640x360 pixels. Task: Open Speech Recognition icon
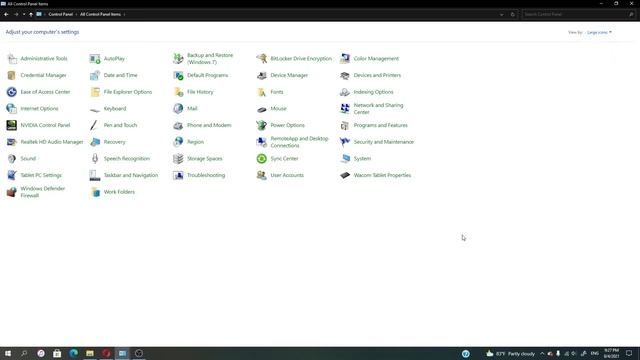(x=95, y=159)
